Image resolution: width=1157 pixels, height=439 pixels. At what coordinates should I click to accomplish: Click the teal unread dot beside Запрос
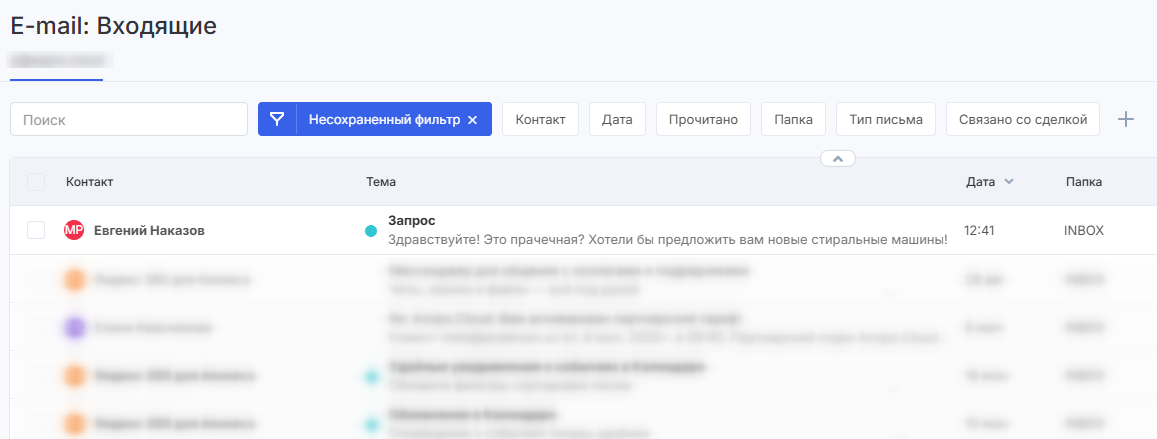point(371,231)
